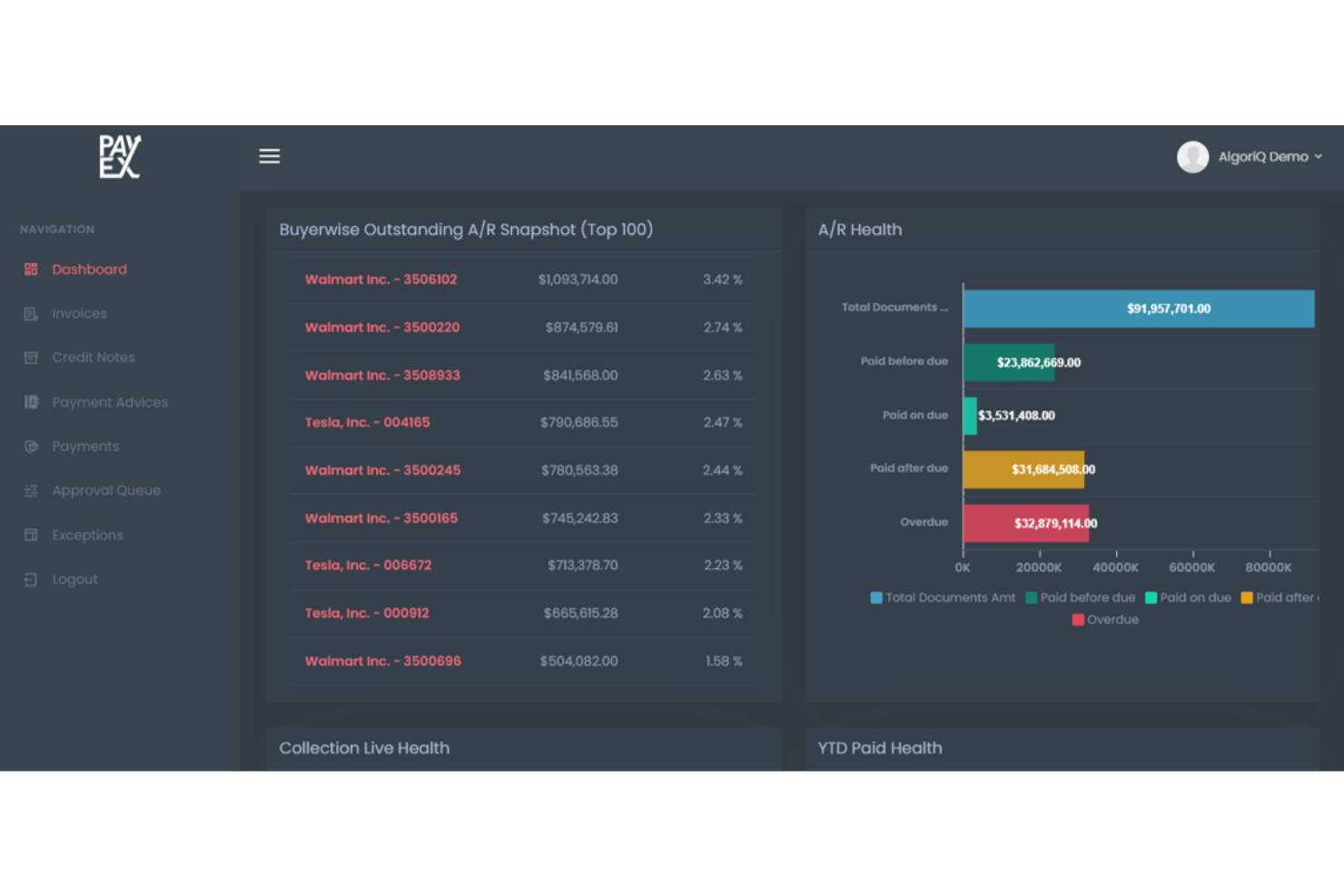Click the Invoices sidebar icon
This screenshot has width=1344, height=896.
tap(31, 314)
